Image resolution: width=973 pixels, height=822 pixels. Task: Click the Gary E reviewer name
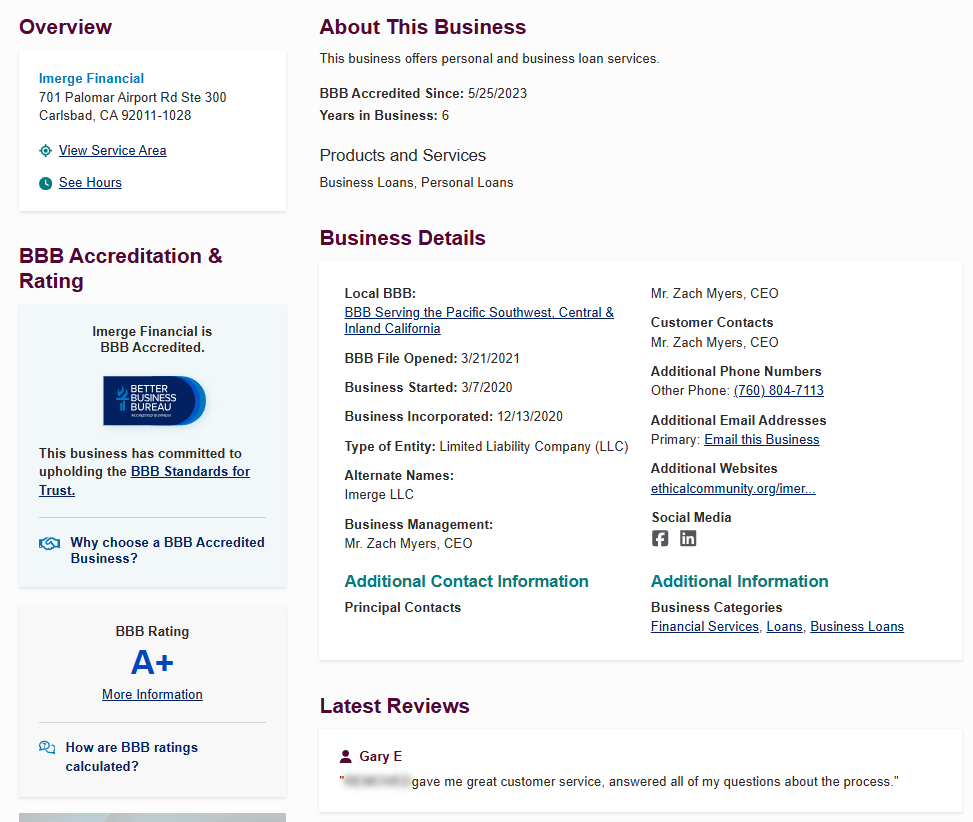pos(380,756)
